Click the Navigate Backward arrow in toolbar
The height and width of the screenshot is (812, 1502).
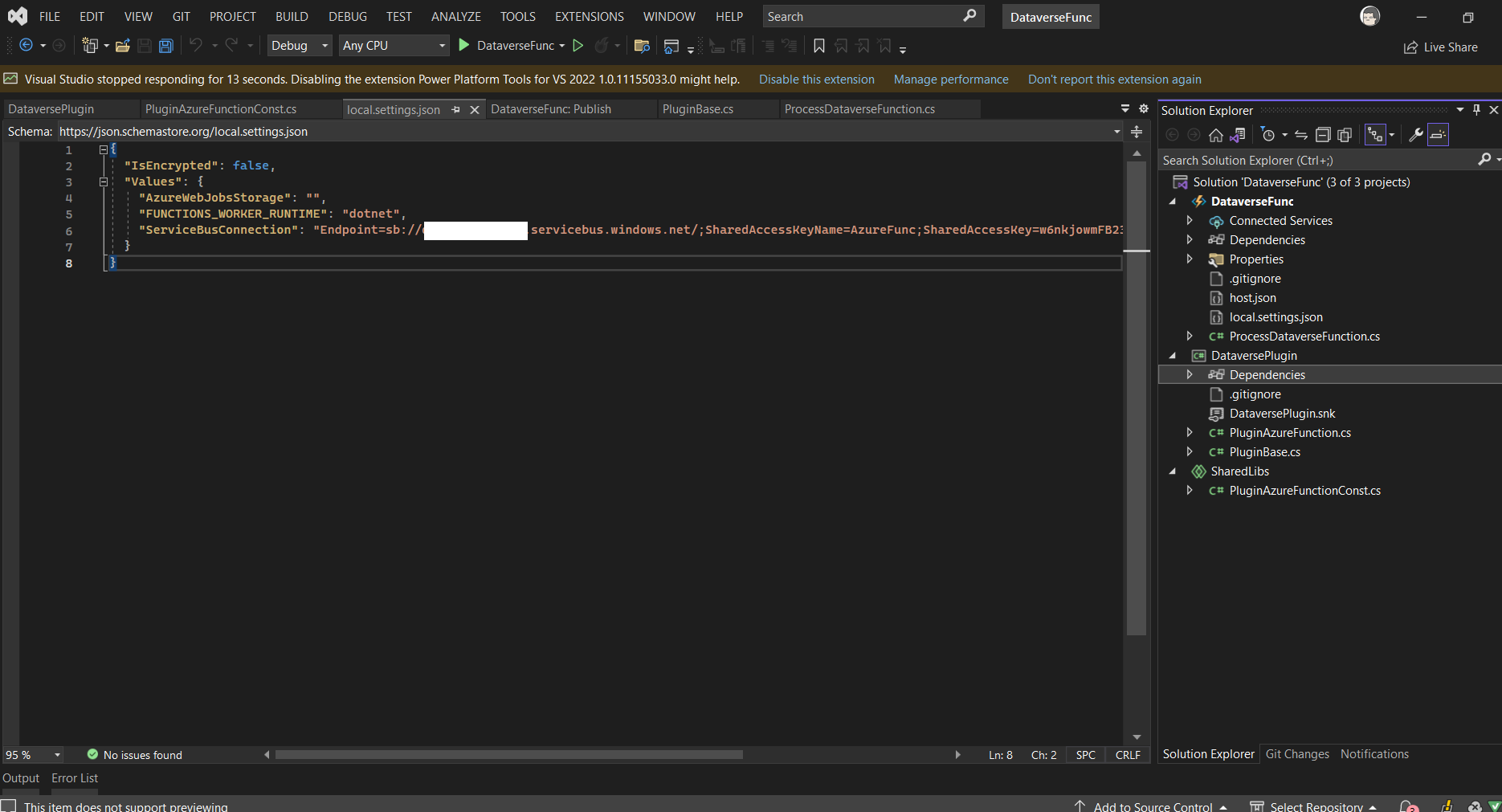(26, 46)
